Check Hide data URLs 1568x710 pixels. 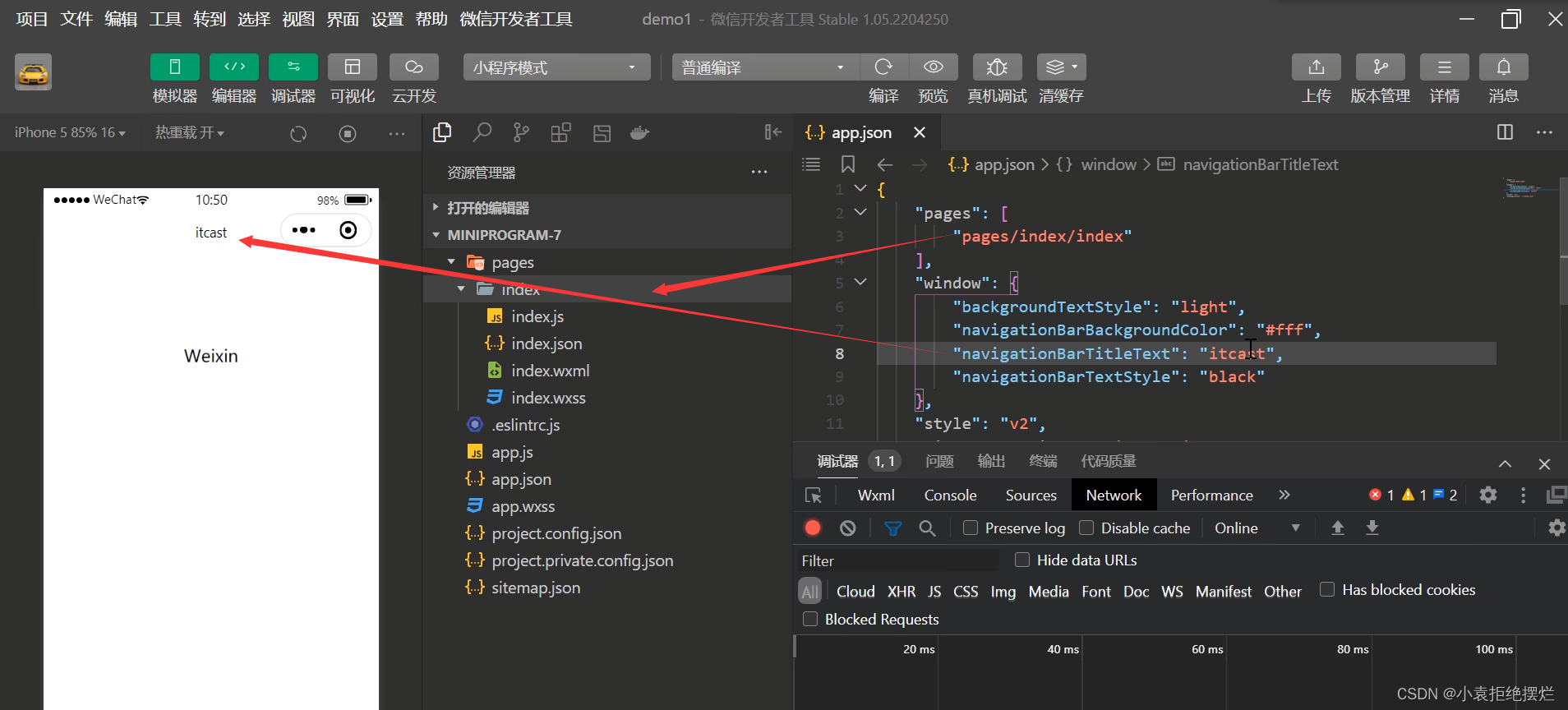(1022, 560)
